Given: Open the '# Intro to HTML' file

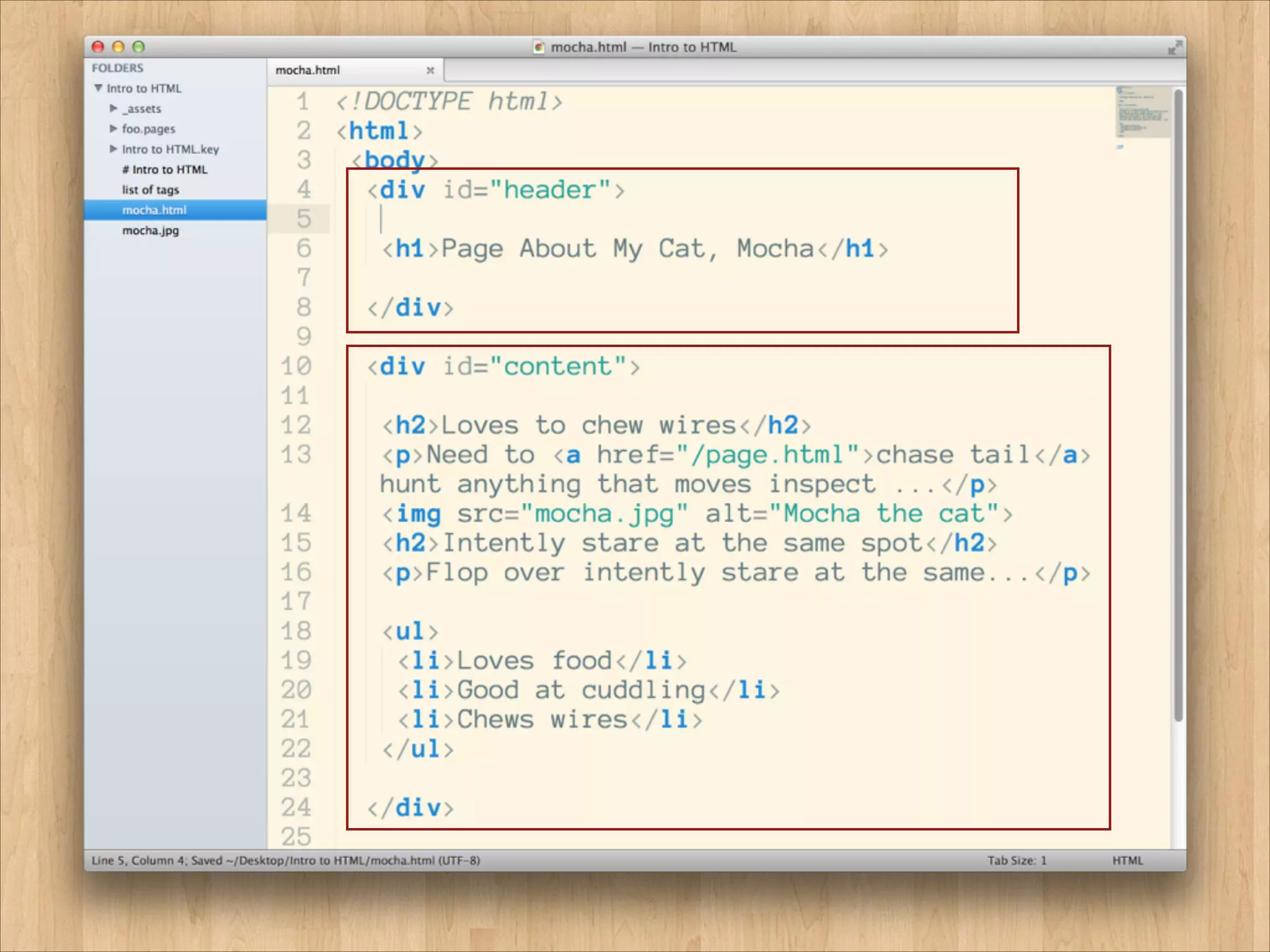Looking at the screenshot, I should tap(164, 169).
